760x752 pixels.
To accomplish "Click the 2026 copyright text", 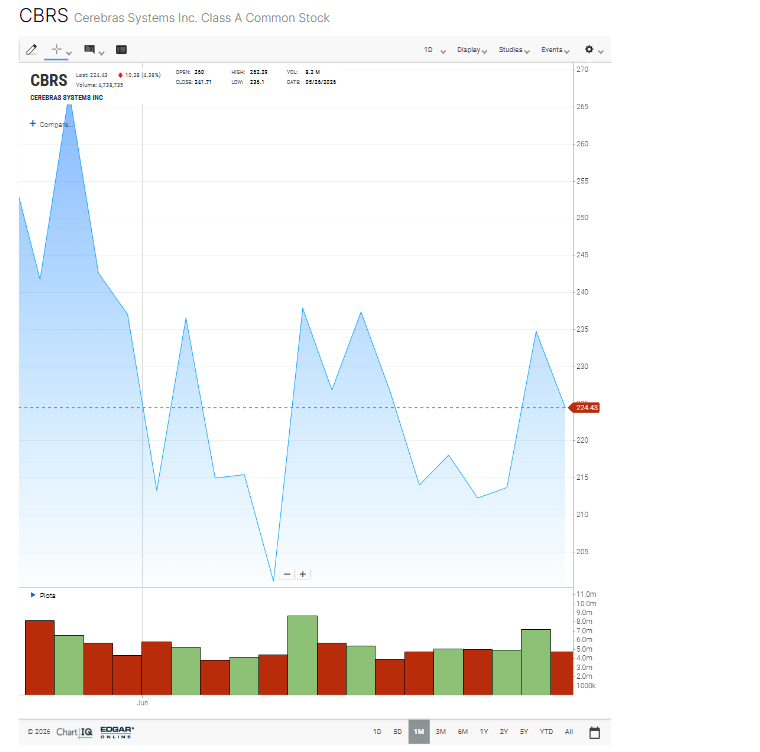I will click(39, 732).
